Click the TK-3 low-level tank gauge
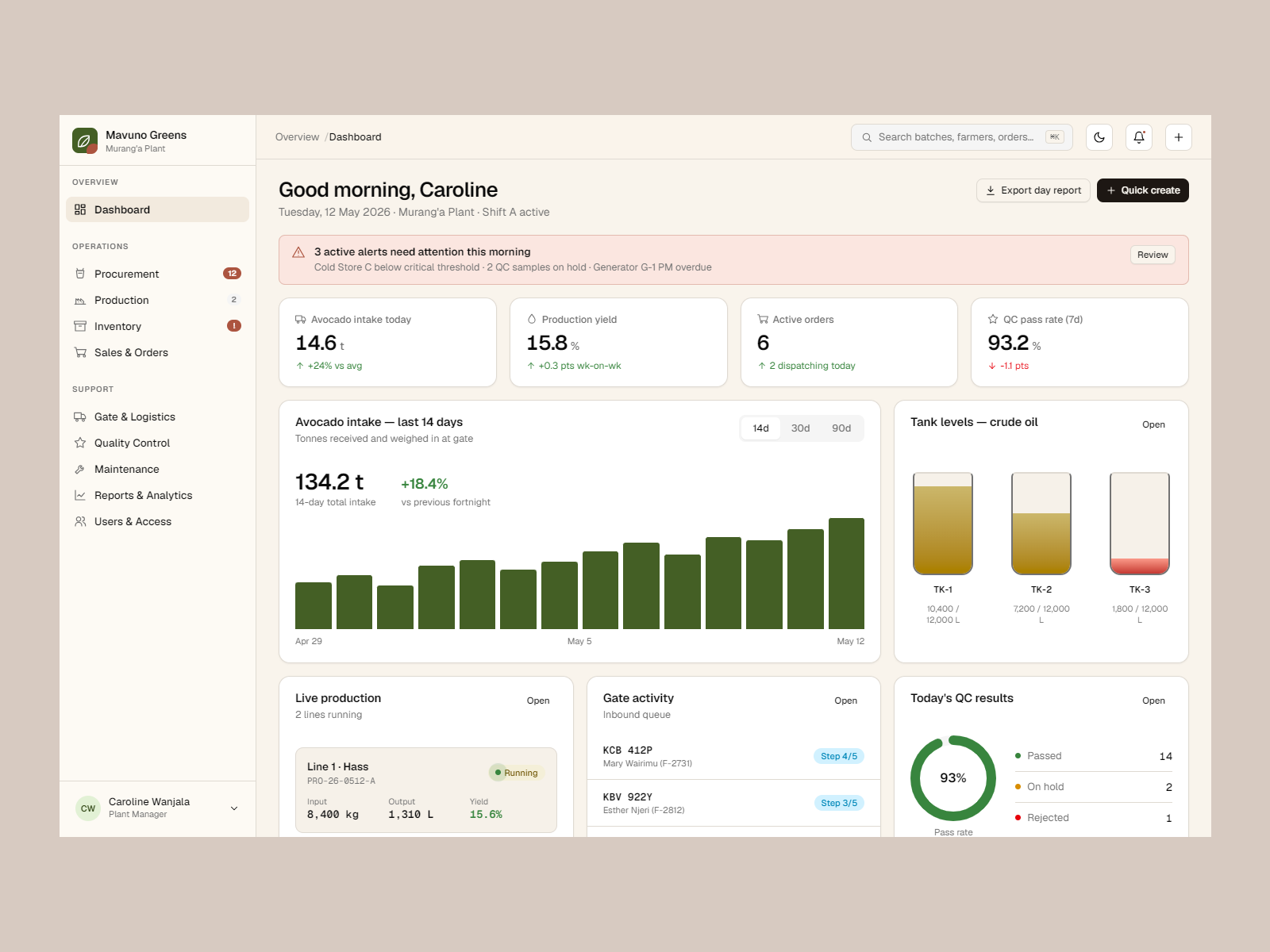Viewport: 1270px width, 952px height. [x=1140, y=524]
